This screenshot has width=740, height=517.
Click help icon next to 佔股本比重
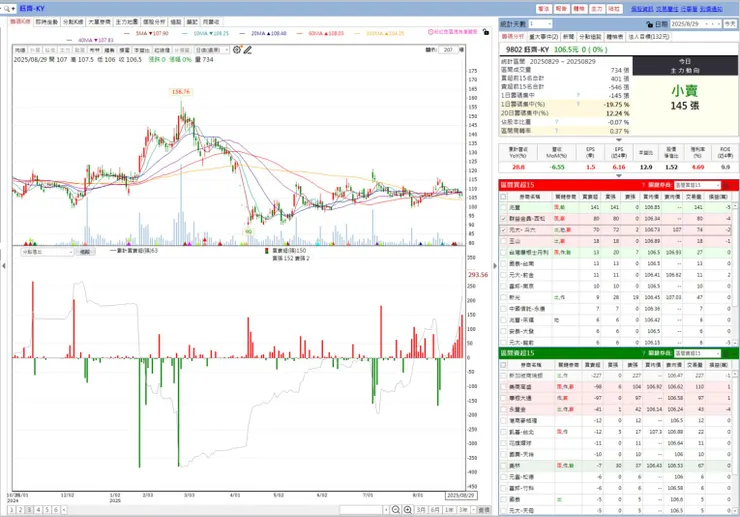pos(556,122)
